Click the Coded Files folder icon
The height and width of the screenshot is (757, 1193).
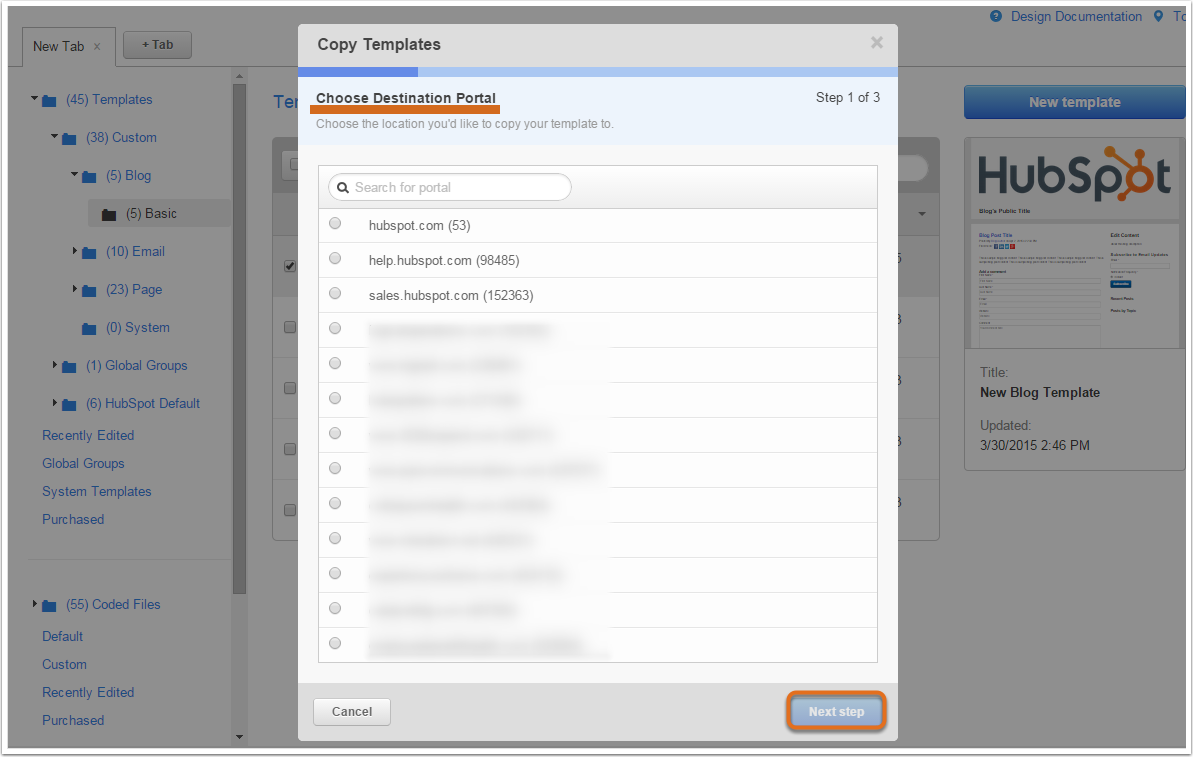49,606
